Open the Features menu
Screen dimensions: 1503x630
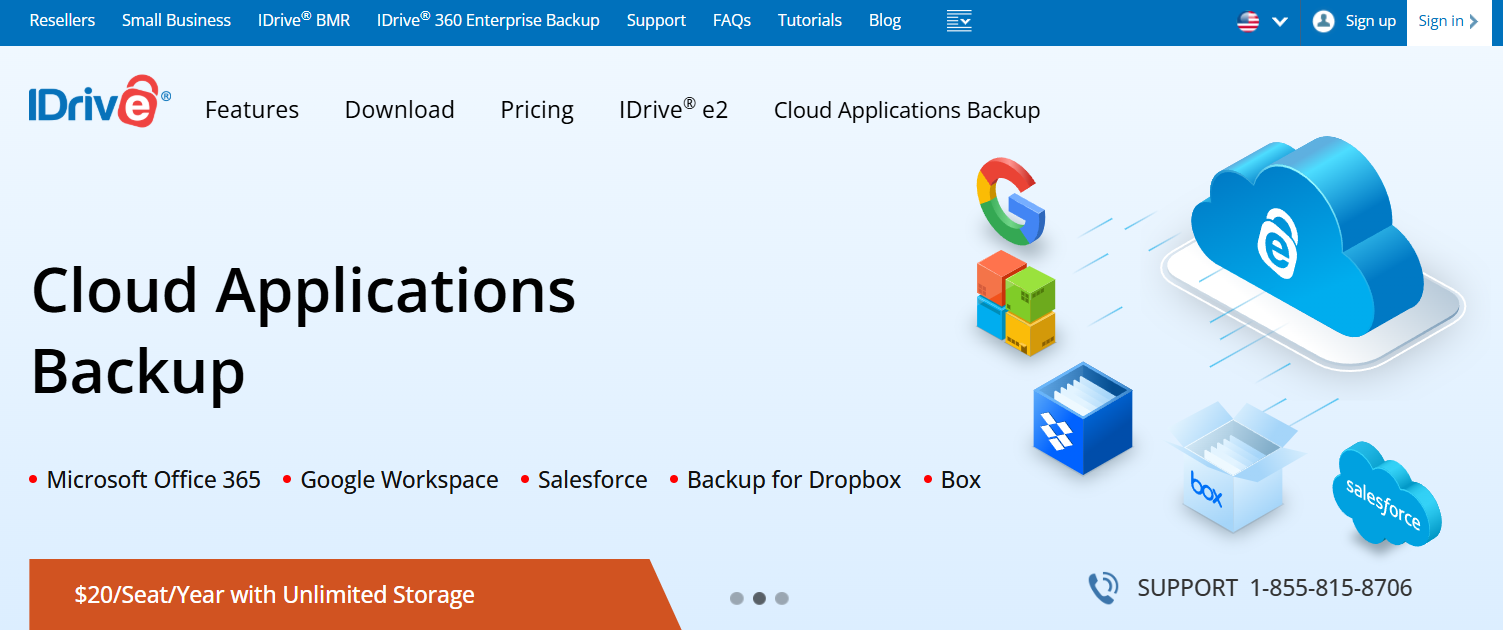point(252,110)
